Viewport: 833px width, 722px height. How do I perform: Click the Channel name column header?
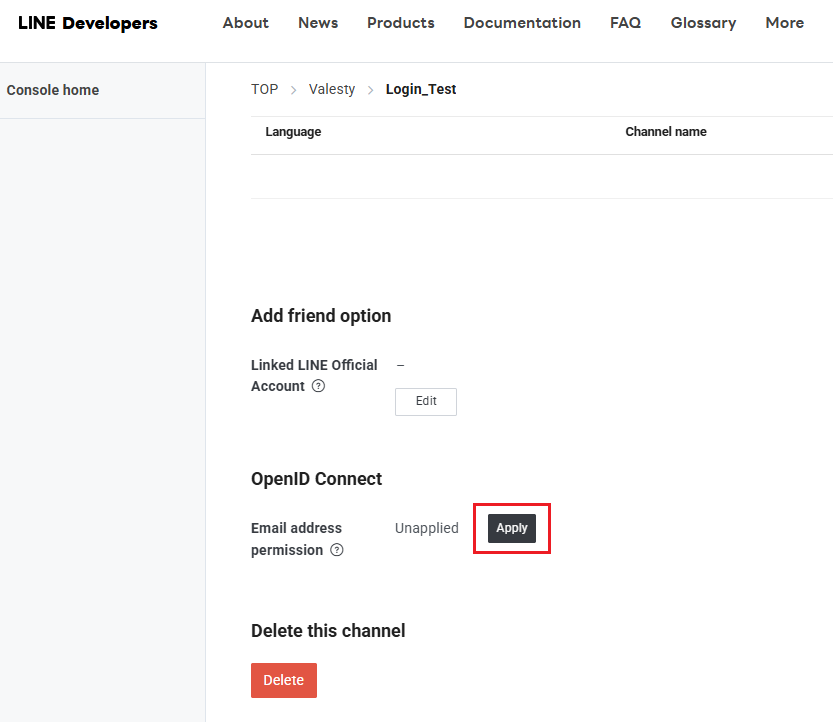point(666,132)
